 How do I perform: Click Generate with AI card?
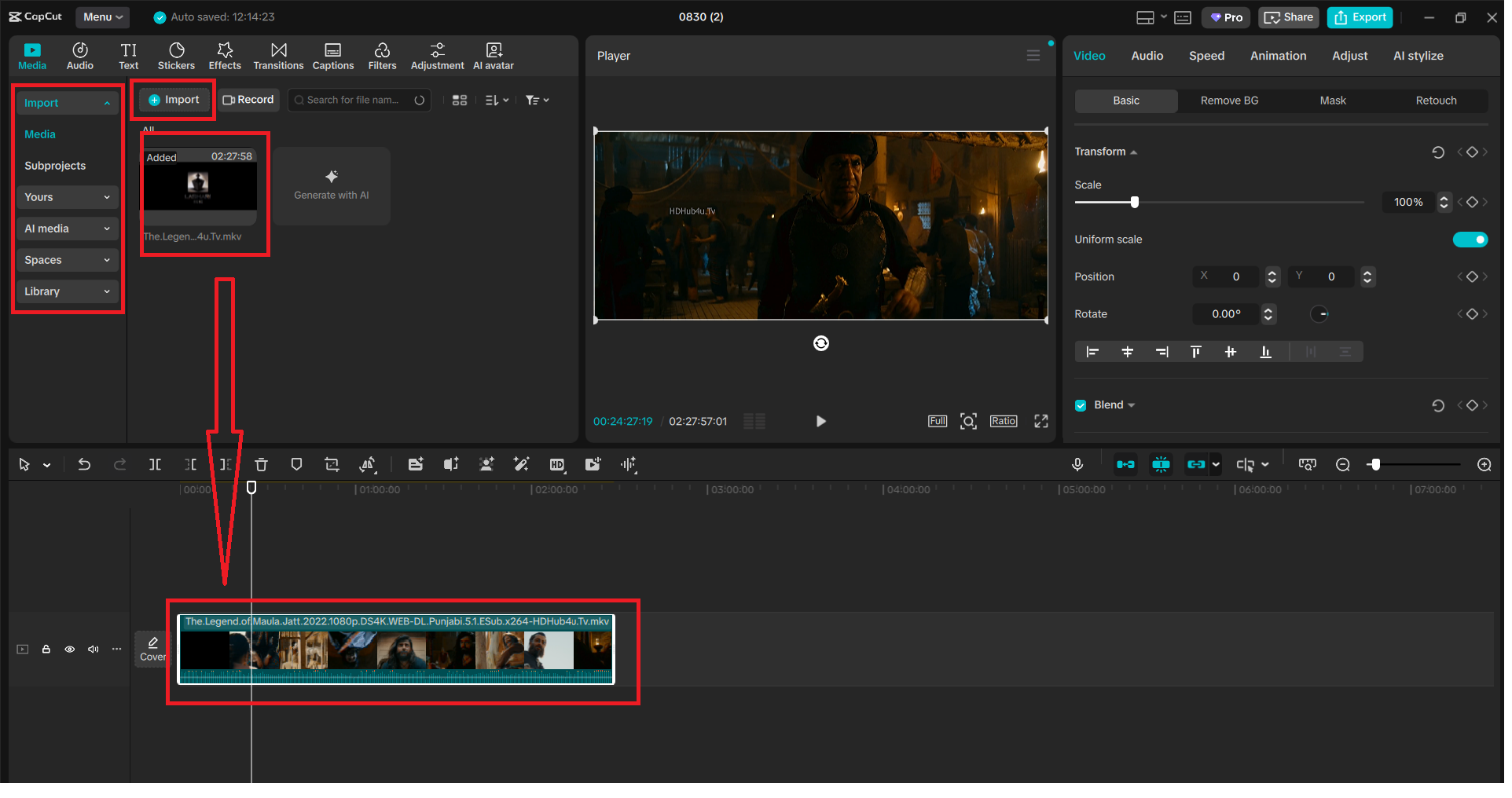point(332,186)
